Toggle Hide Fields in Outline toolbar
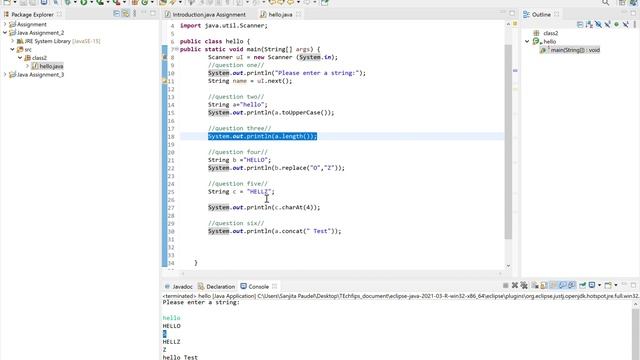 [598, 24]
